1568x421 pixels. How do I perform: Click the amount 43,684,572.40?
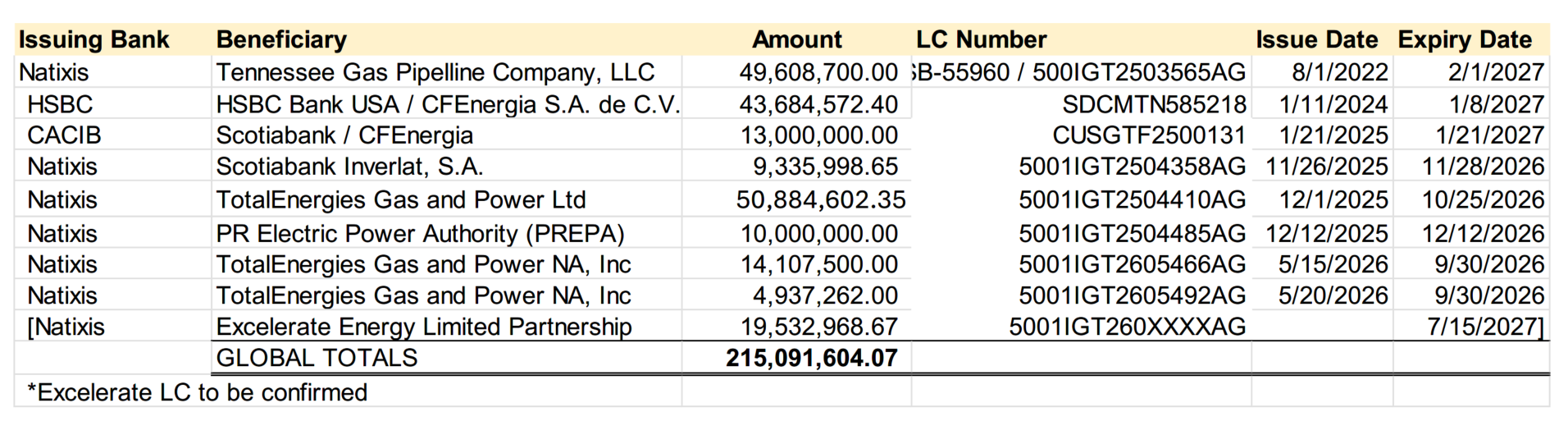818,104
